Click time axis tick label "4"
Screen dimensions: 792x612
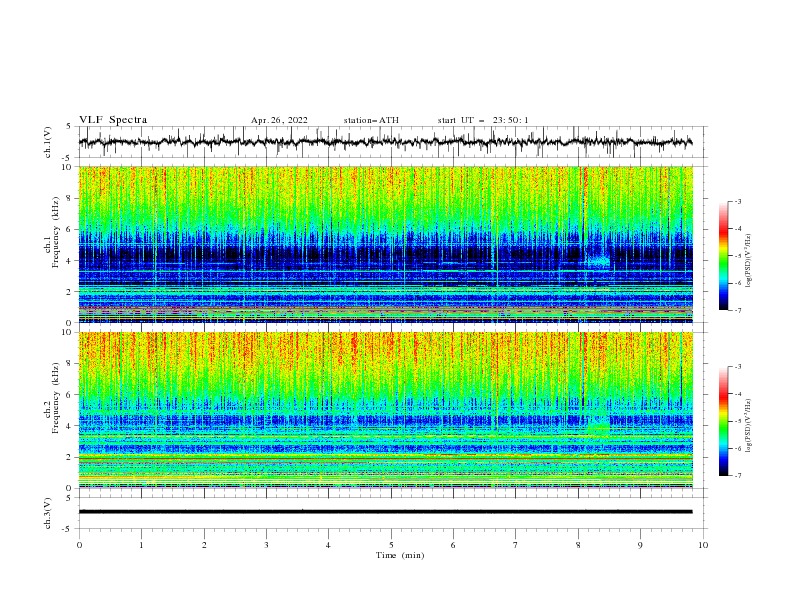click(x=328, y=545)
